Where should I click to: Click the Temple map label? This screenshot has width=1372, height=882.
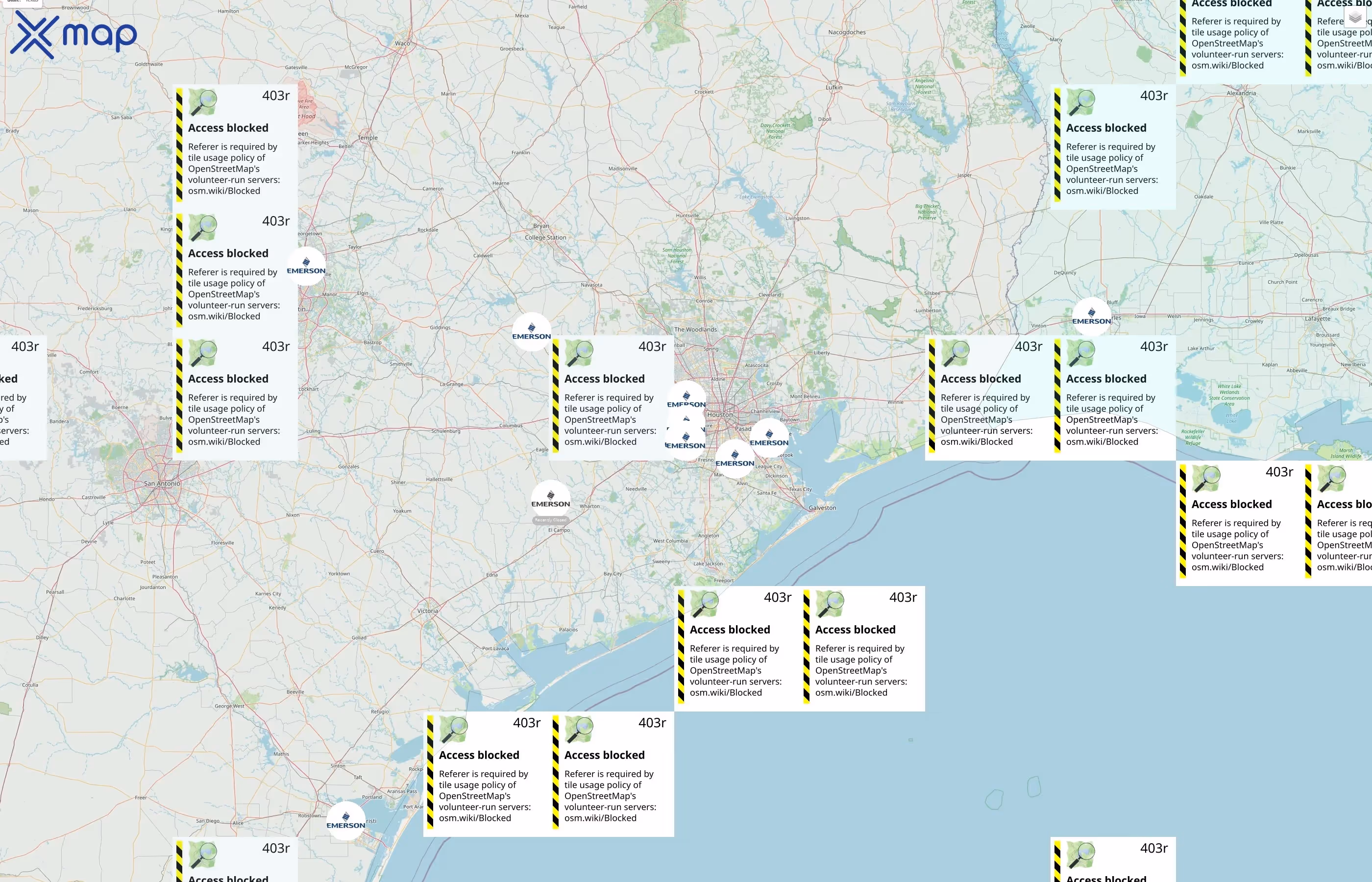pyautogui.click(x=367, y=138)
